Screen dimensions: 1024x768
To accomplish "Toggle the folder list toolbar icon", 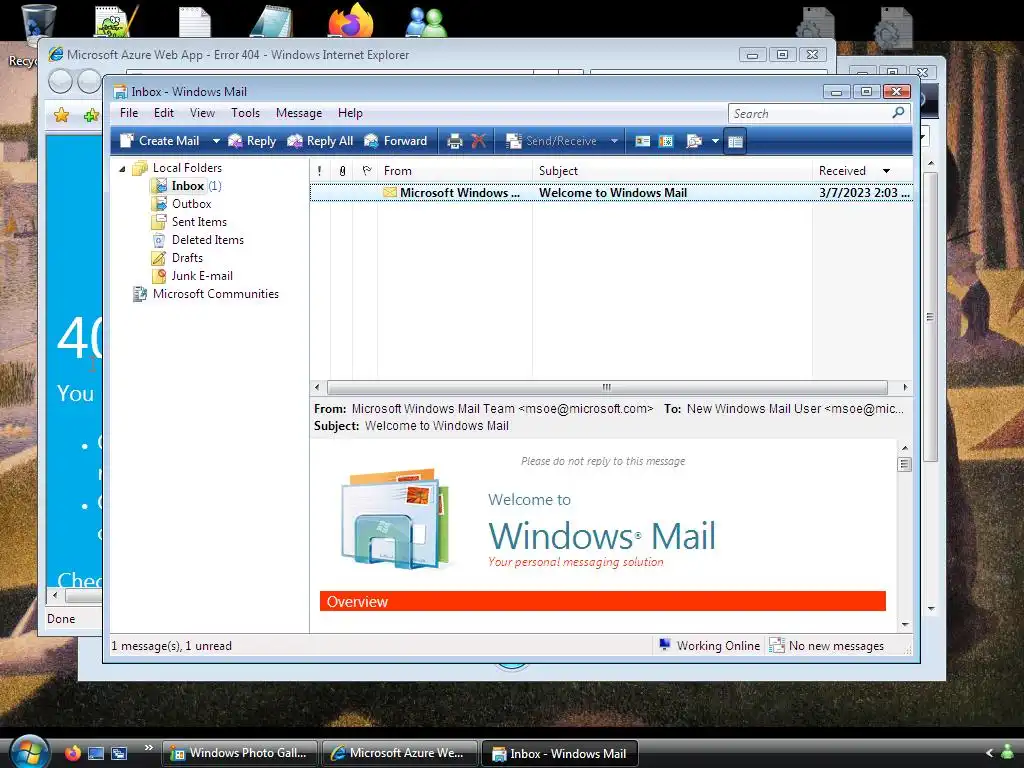I will 735,141.
